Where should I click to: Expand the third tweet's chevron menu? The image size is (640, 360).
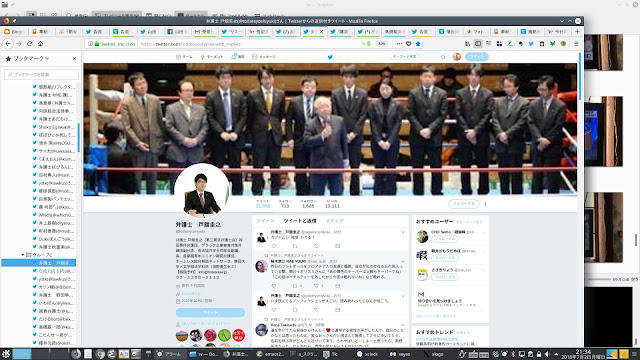point(403,296)
